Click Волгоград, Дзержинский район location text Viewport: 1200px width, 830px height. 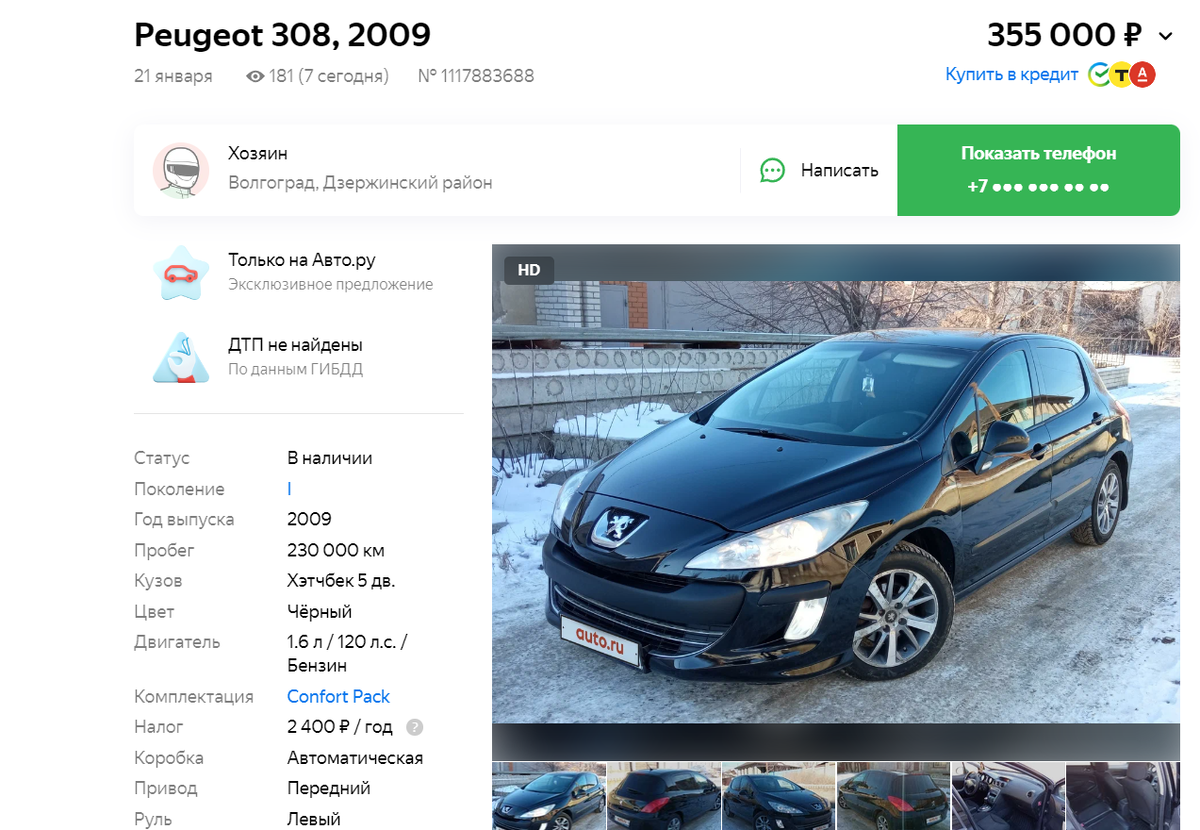(360, 183)
